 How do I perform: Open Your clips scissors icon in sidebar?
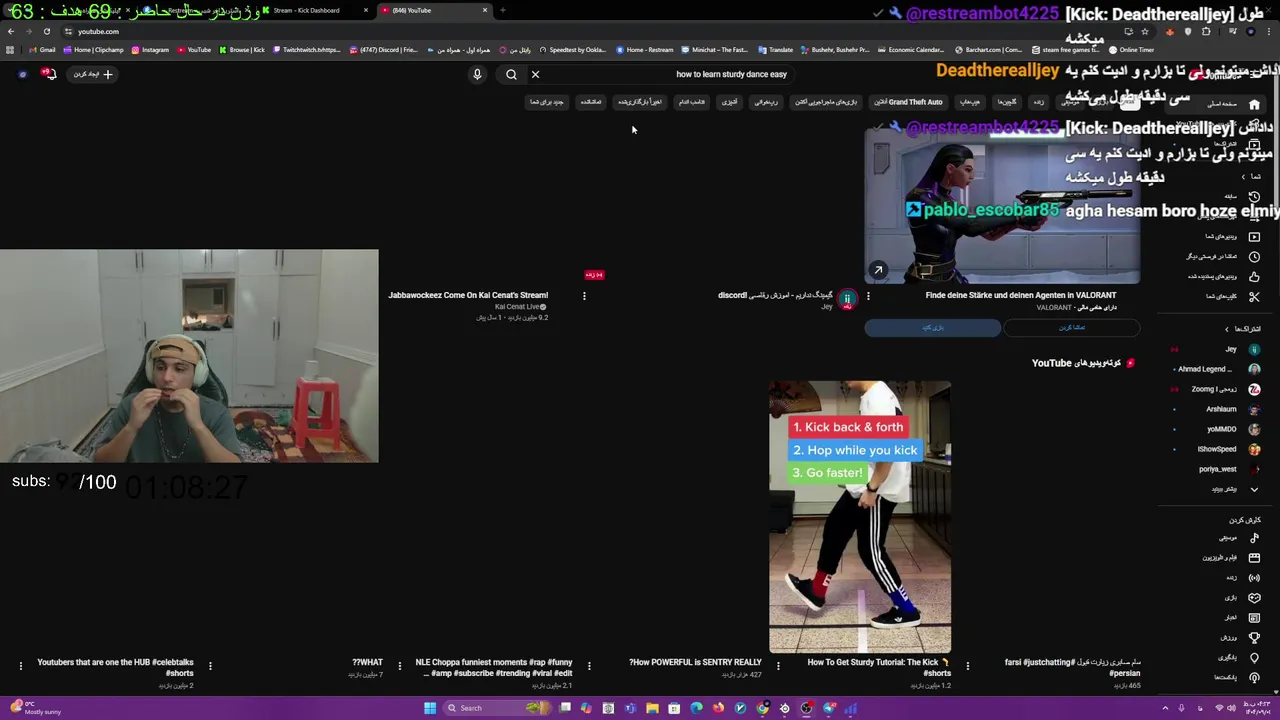1254,296
